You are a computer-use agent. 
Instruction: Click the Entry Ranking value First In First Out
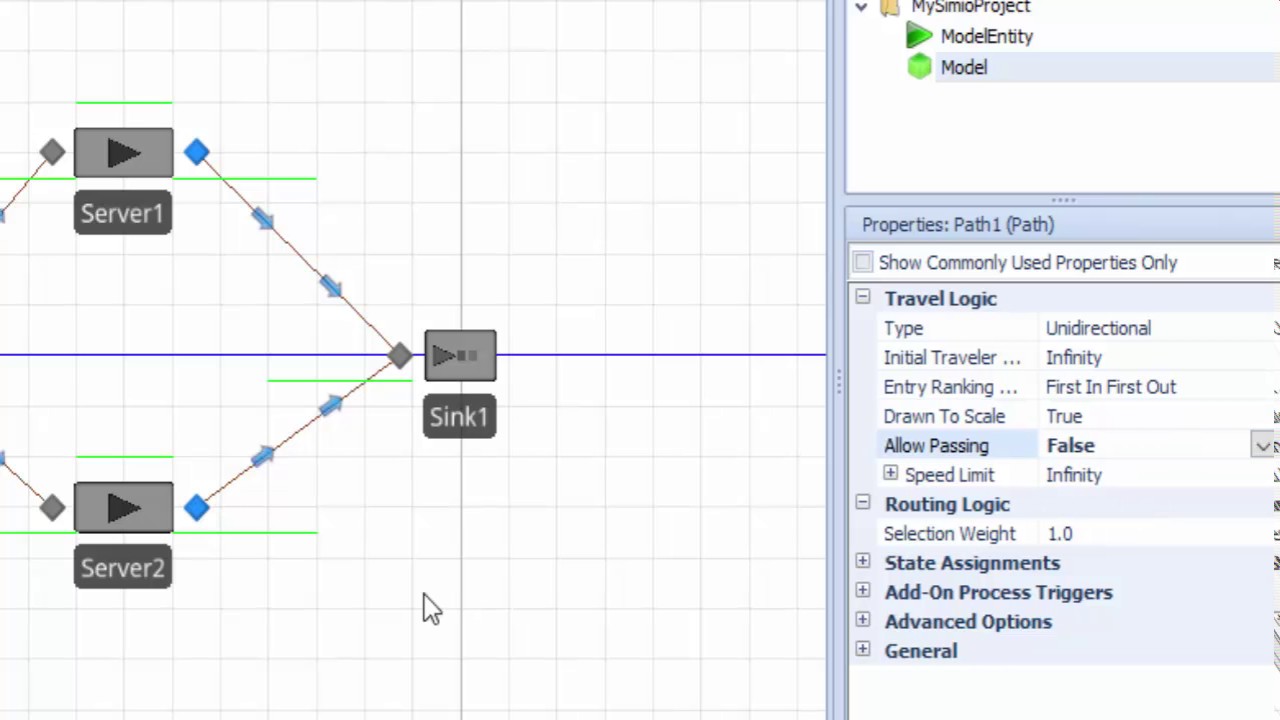(1111, 387)
